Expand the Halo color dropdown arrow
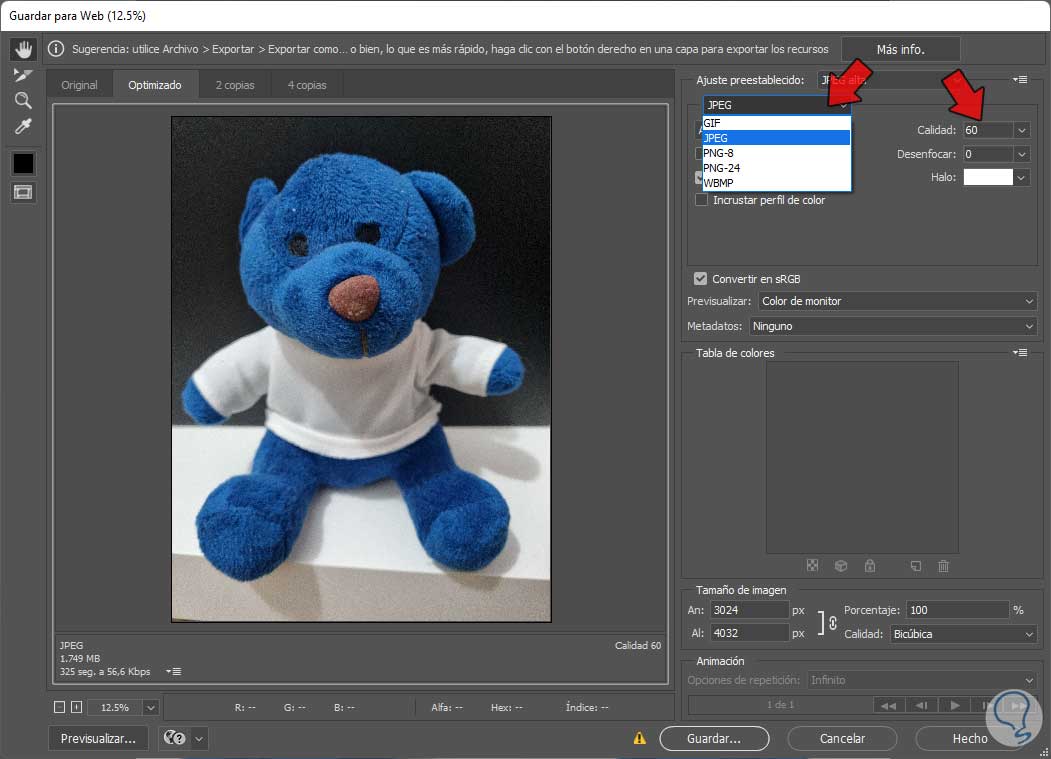Image resolution: width=1051 pixels, height=759 pixels. coord(1022,178)
